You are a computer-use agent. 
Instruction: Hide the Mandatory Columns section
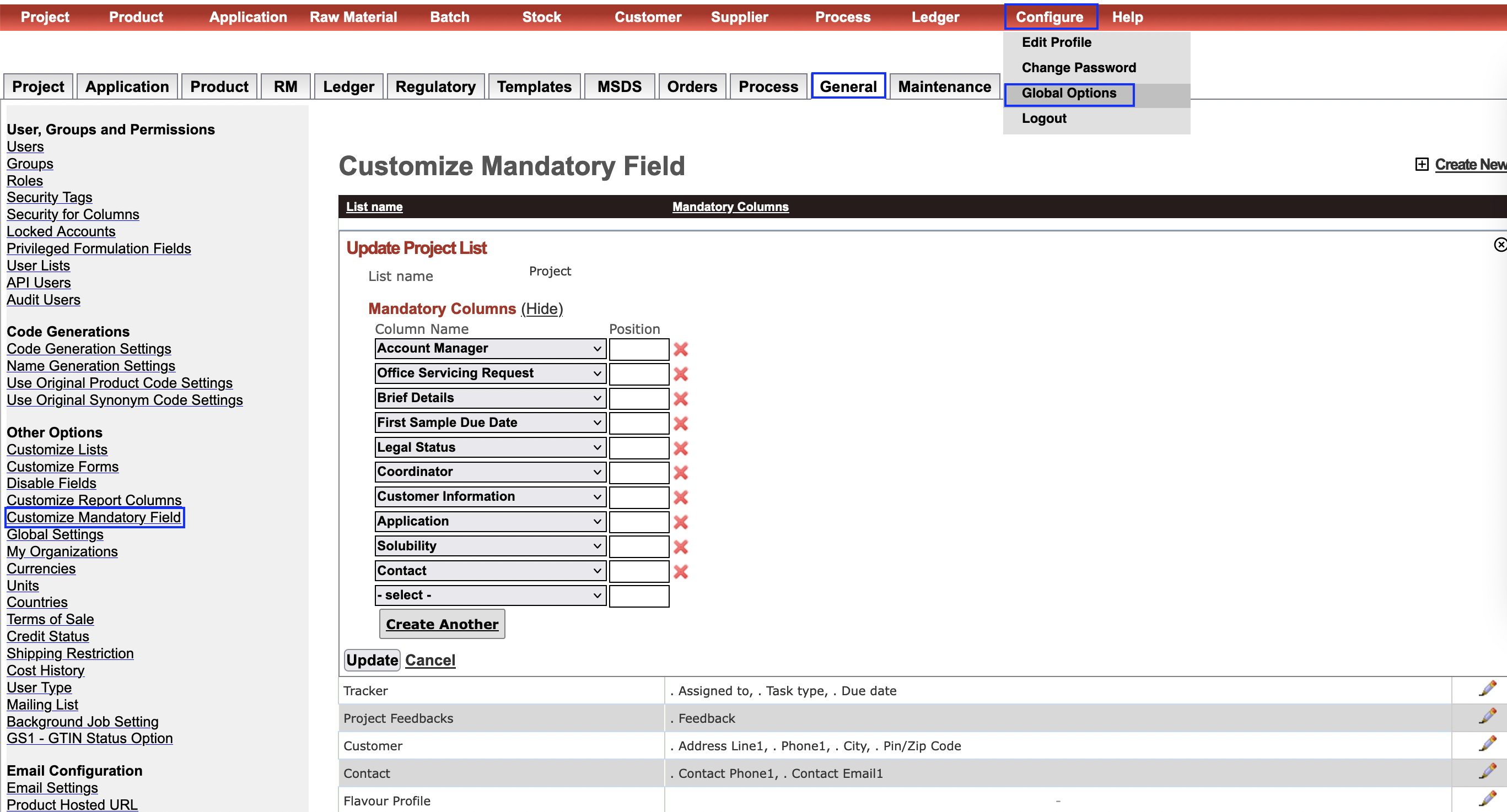[542, 308]
